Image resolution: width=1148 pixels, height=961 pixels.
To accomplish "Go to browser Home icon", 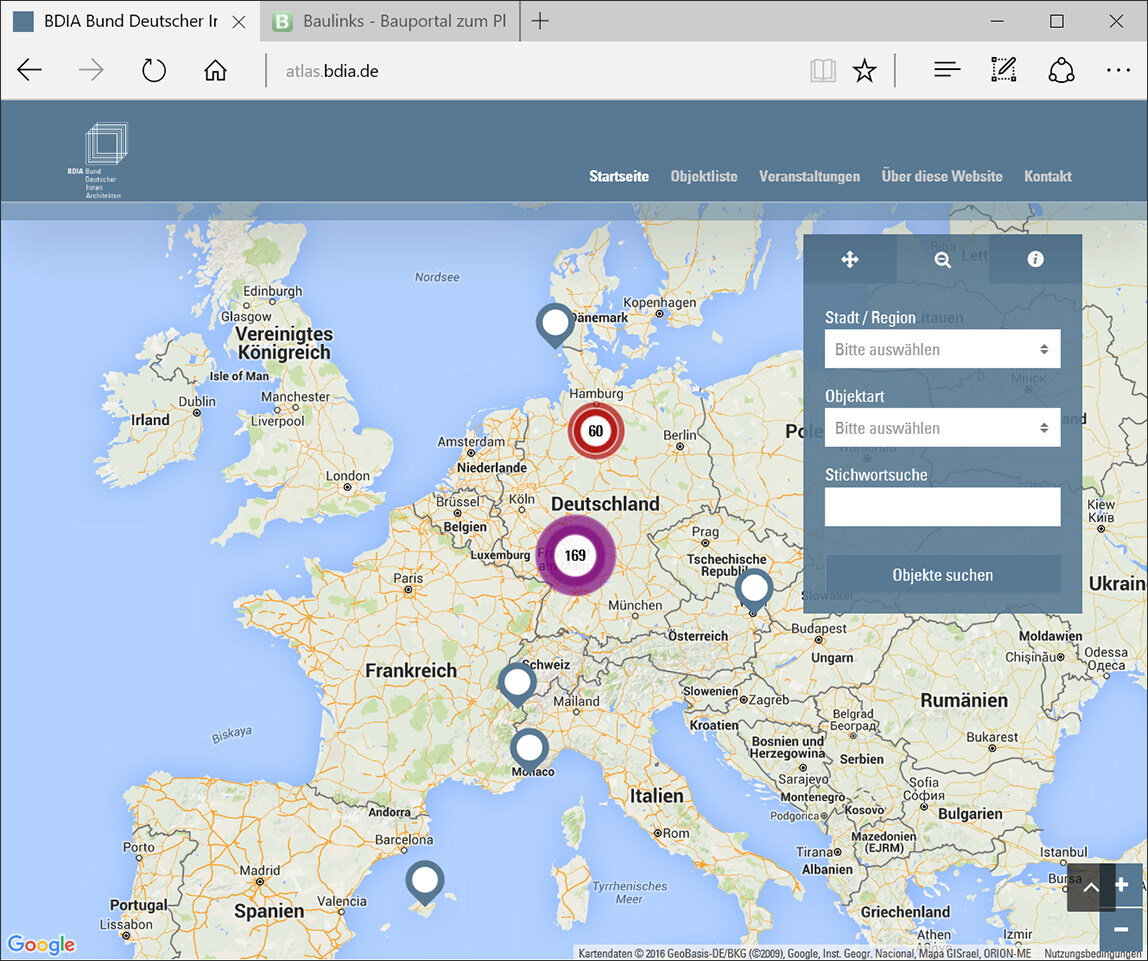I will [x=215, y=70].
